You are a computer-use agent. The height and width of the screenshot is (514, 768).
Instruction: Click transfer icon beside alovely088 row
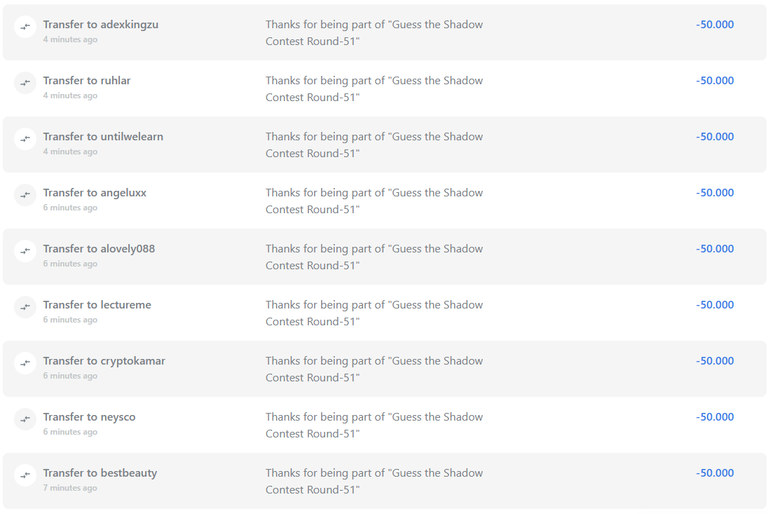click(x=25, y=251)
